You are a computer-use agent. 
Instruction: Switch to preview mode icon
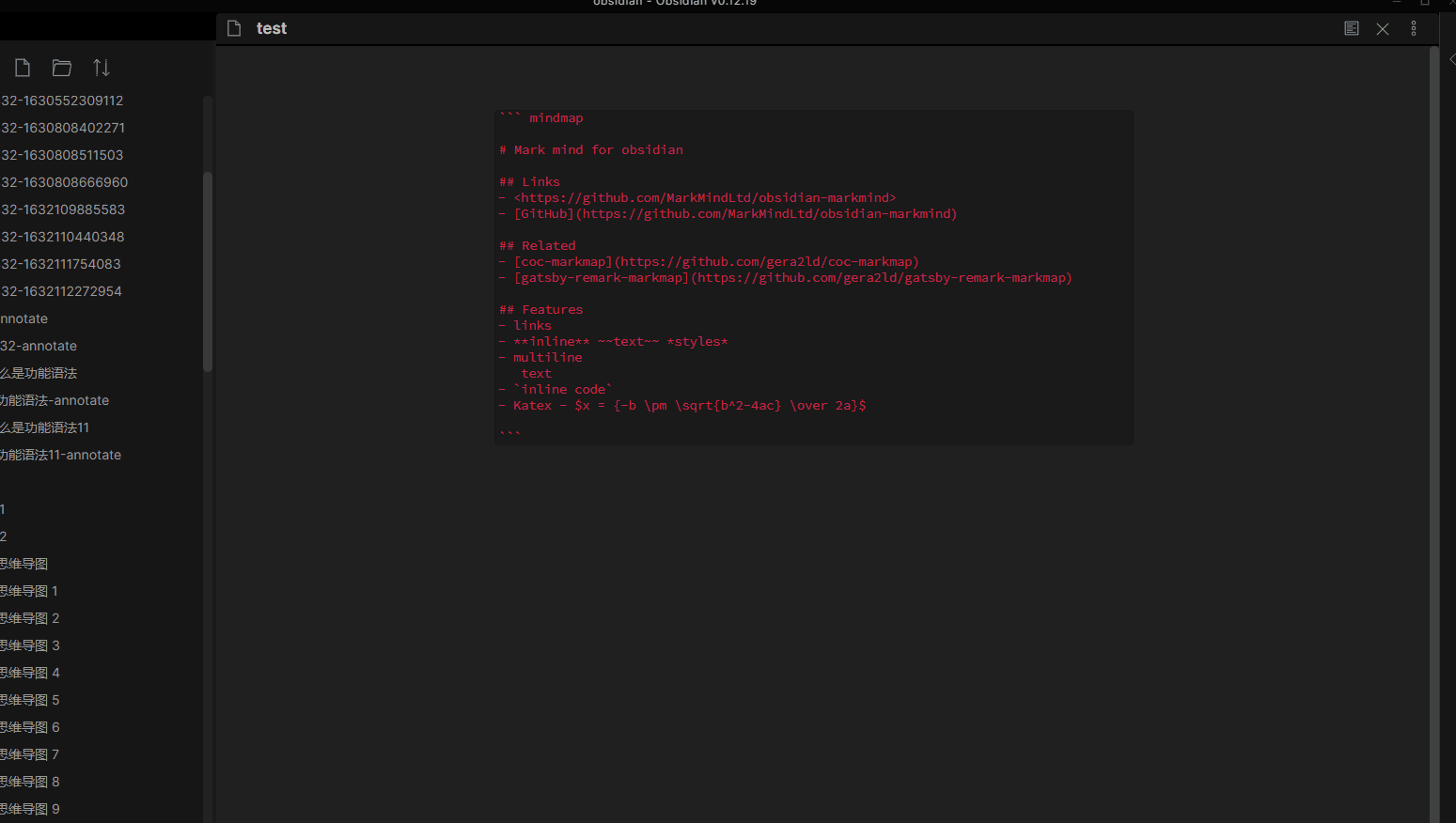[1351, 28]
